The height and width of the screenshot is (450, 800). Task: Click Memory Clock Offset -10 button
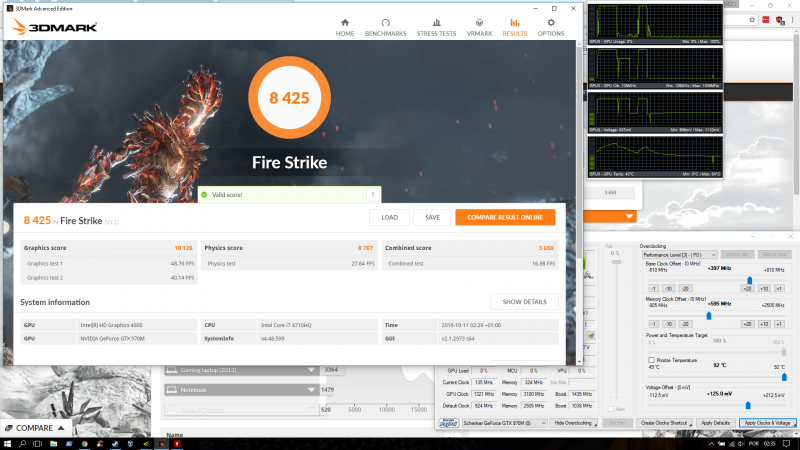[x=669, y=324]
